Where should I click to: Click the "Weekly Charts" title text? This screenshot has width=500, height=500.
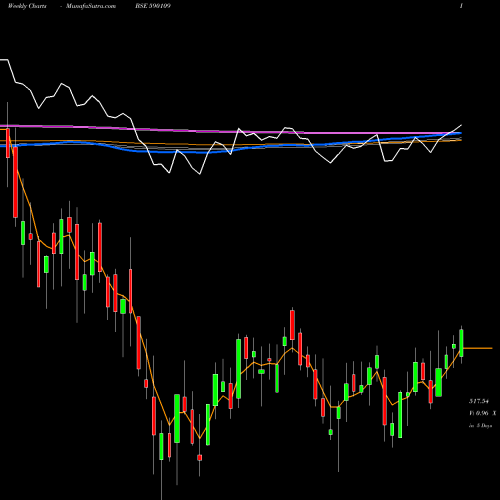coord(27,6)
